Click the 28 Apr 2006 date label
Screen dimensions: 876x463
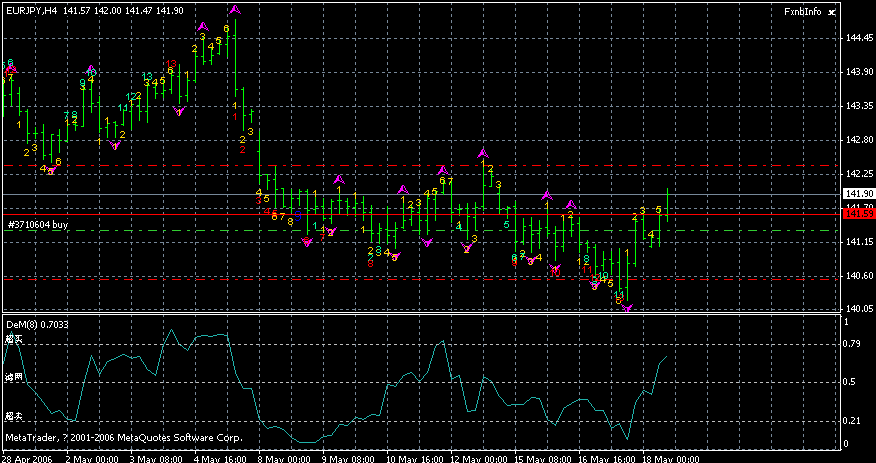(x=25, y=458)
